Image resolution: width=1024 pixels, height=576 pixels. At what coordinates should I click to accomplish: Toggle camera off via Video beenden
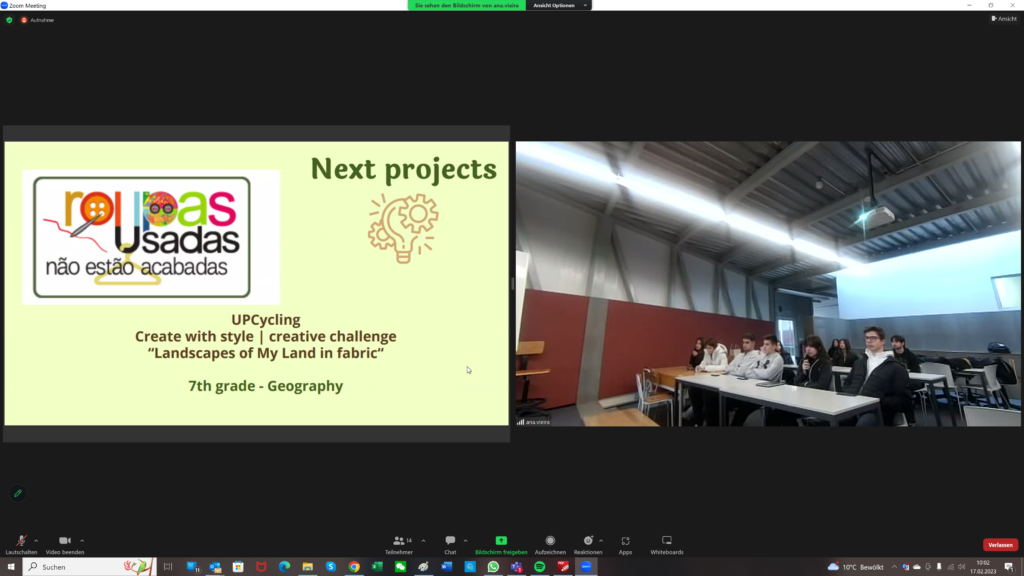[64, 542]
